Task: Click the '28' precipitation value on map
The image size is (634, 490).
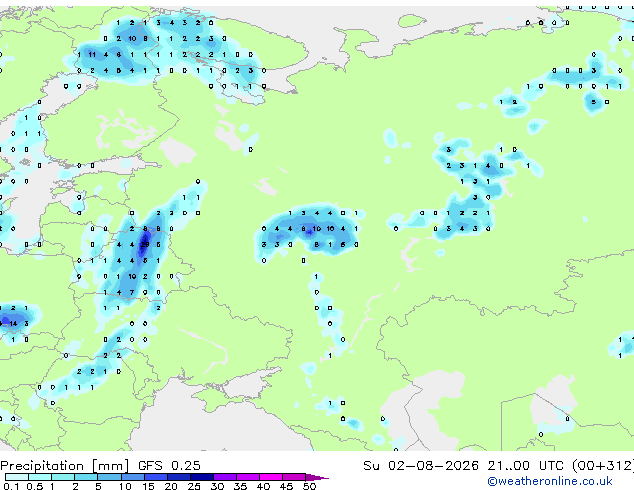Action: (145, 245)
